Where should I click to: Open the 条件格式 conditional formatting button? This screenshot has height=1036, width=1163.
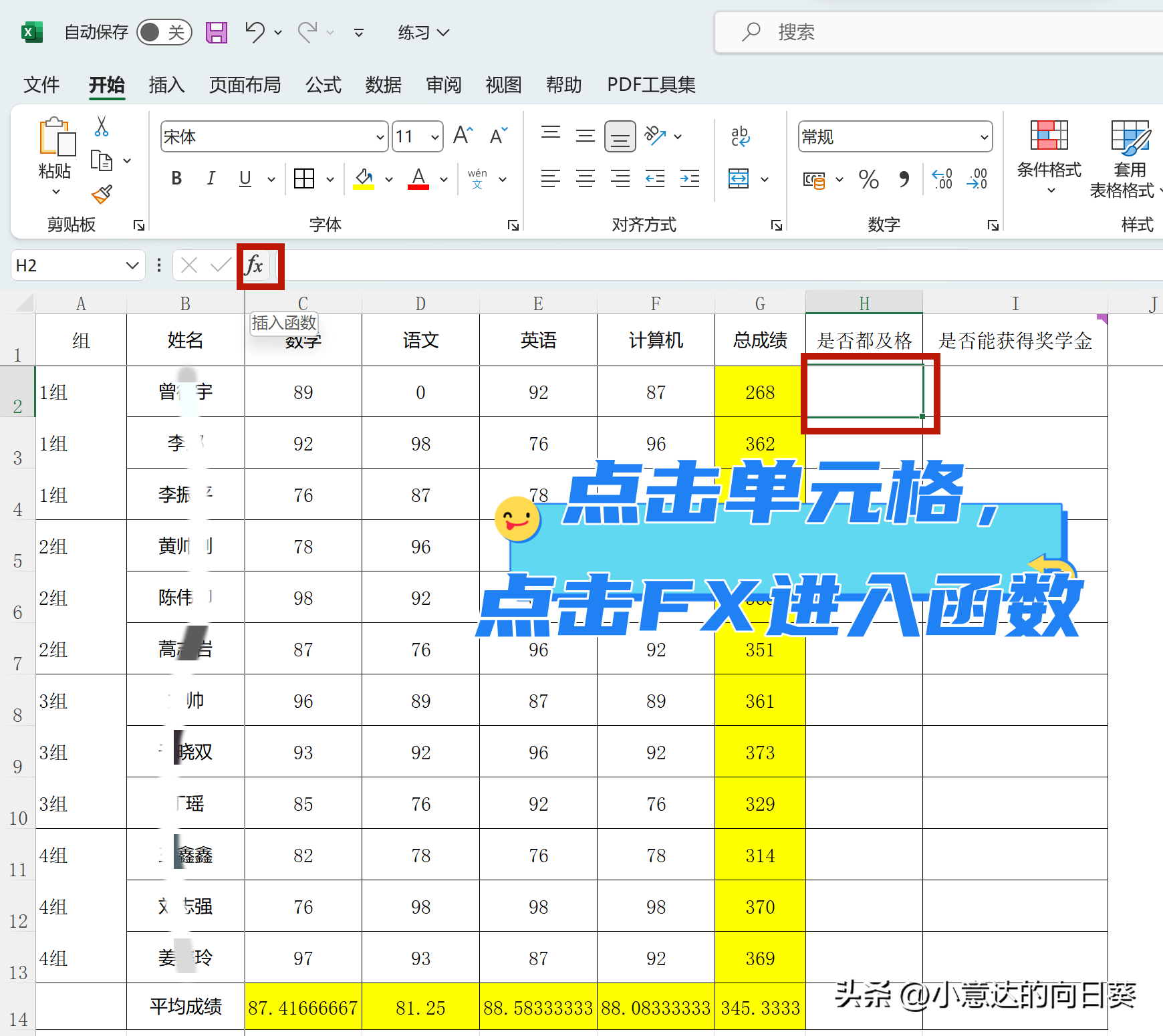tap(1049, 157)
